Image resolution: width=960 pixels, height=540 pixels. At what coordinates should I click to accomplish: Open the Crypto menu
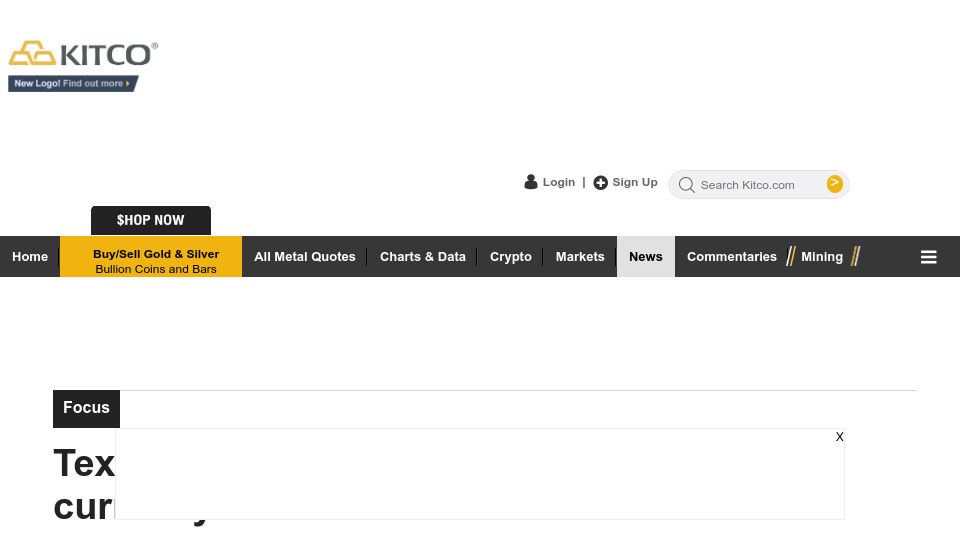[x=511, y=257]
